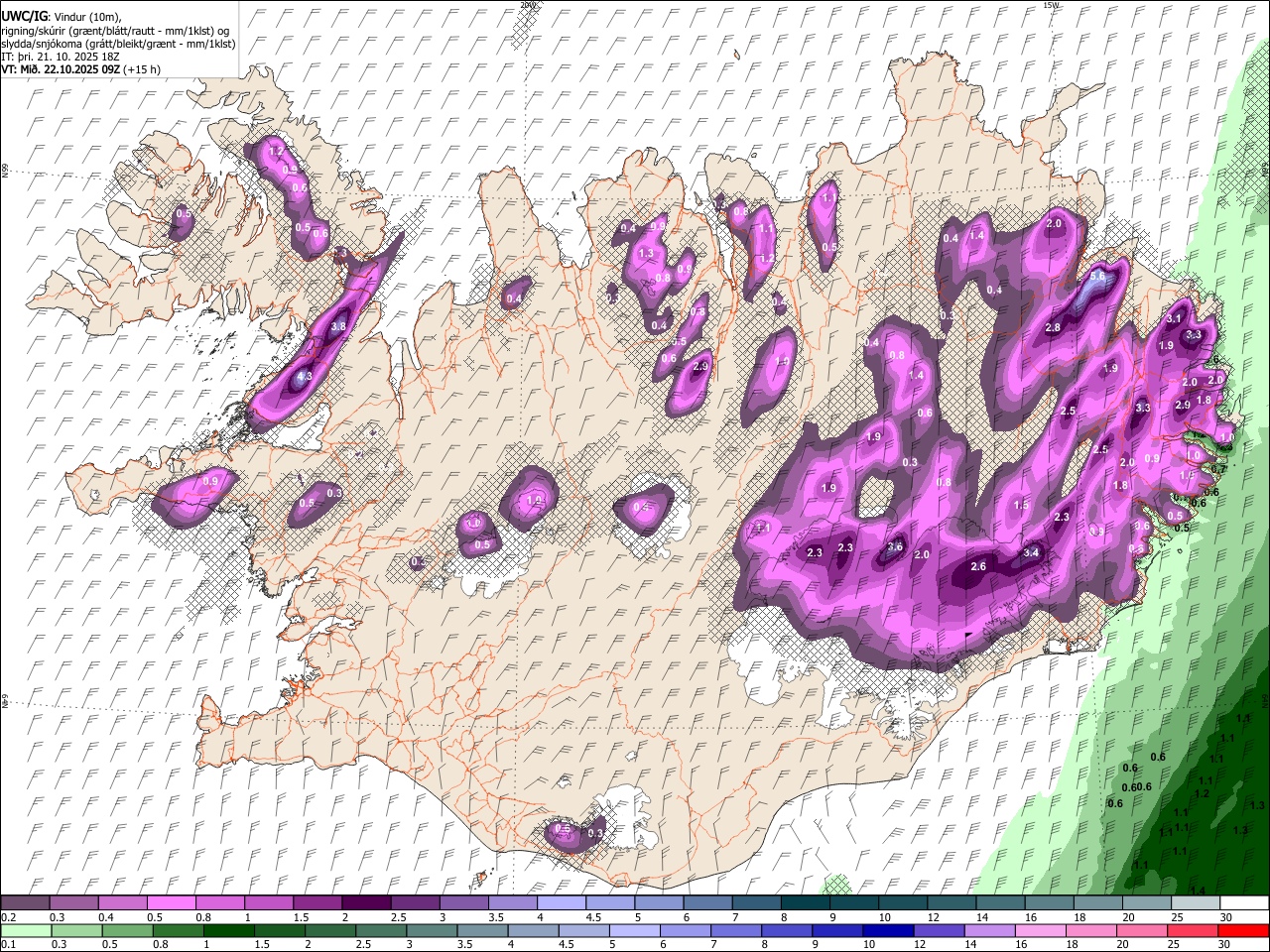
Task: Click the '(+15 h)' forecast offset text
Action: tap(142, 69)
